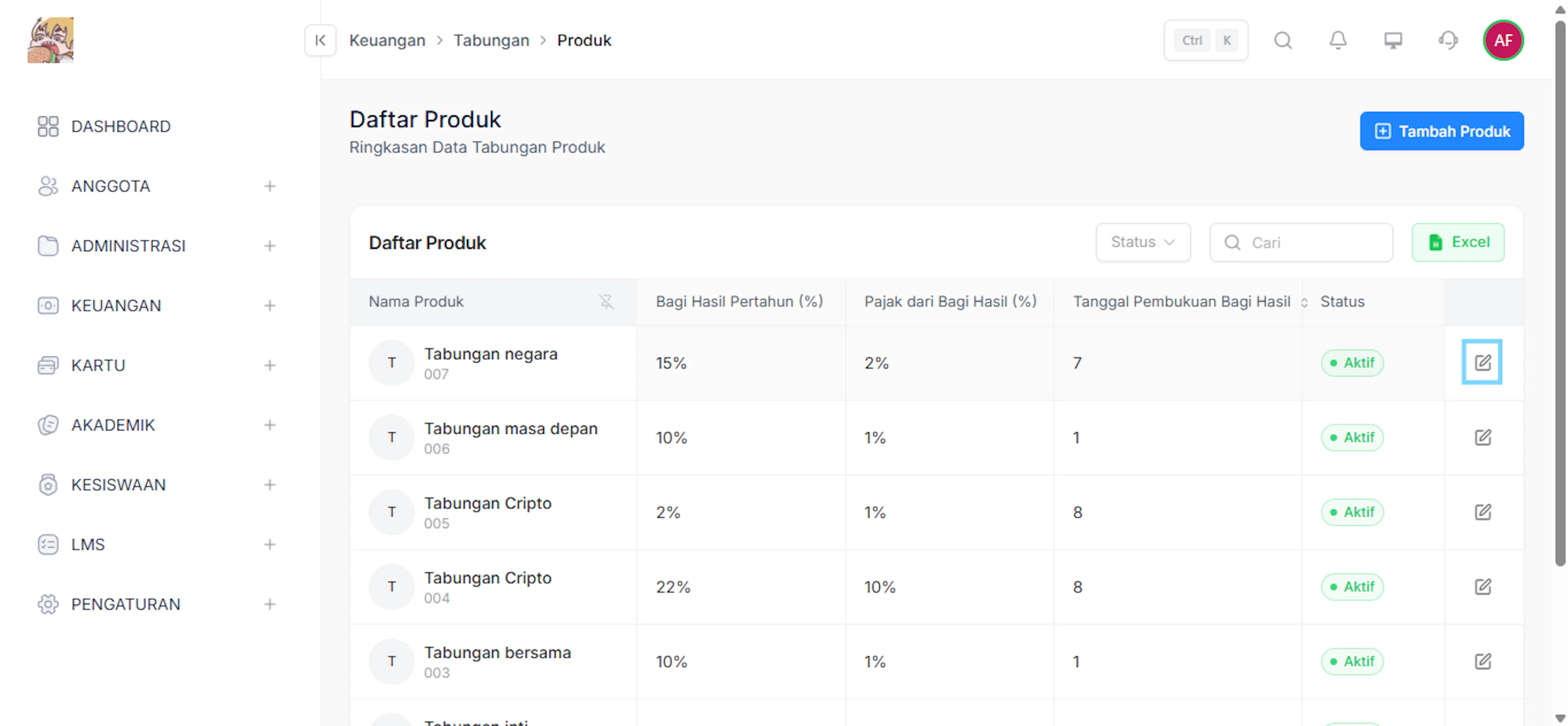The image size is (1568, 726).
Task: Click the Tambah Produk button
Action: coord(1441,131)
